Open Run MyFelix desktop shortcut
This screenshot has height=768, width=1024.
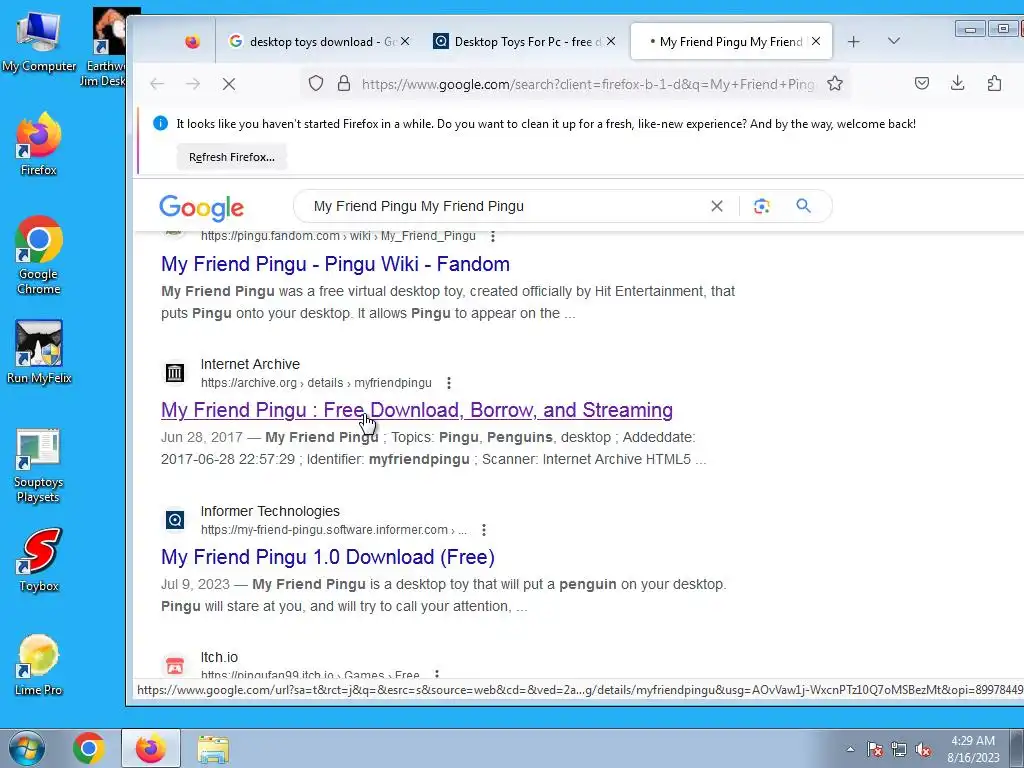point(39,351)
